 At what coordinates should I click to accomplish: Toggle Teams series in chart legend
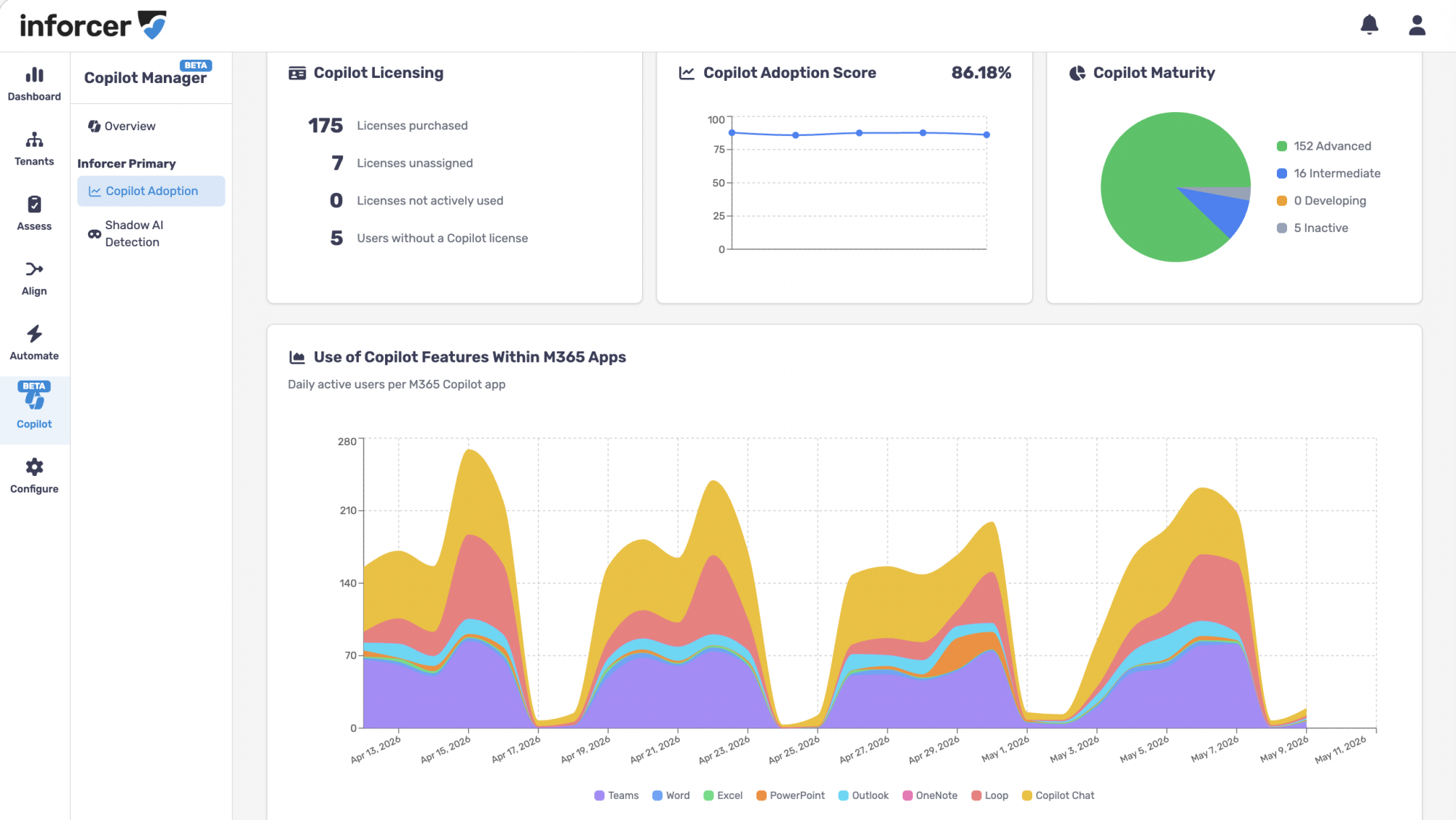[x=617, y=795]
